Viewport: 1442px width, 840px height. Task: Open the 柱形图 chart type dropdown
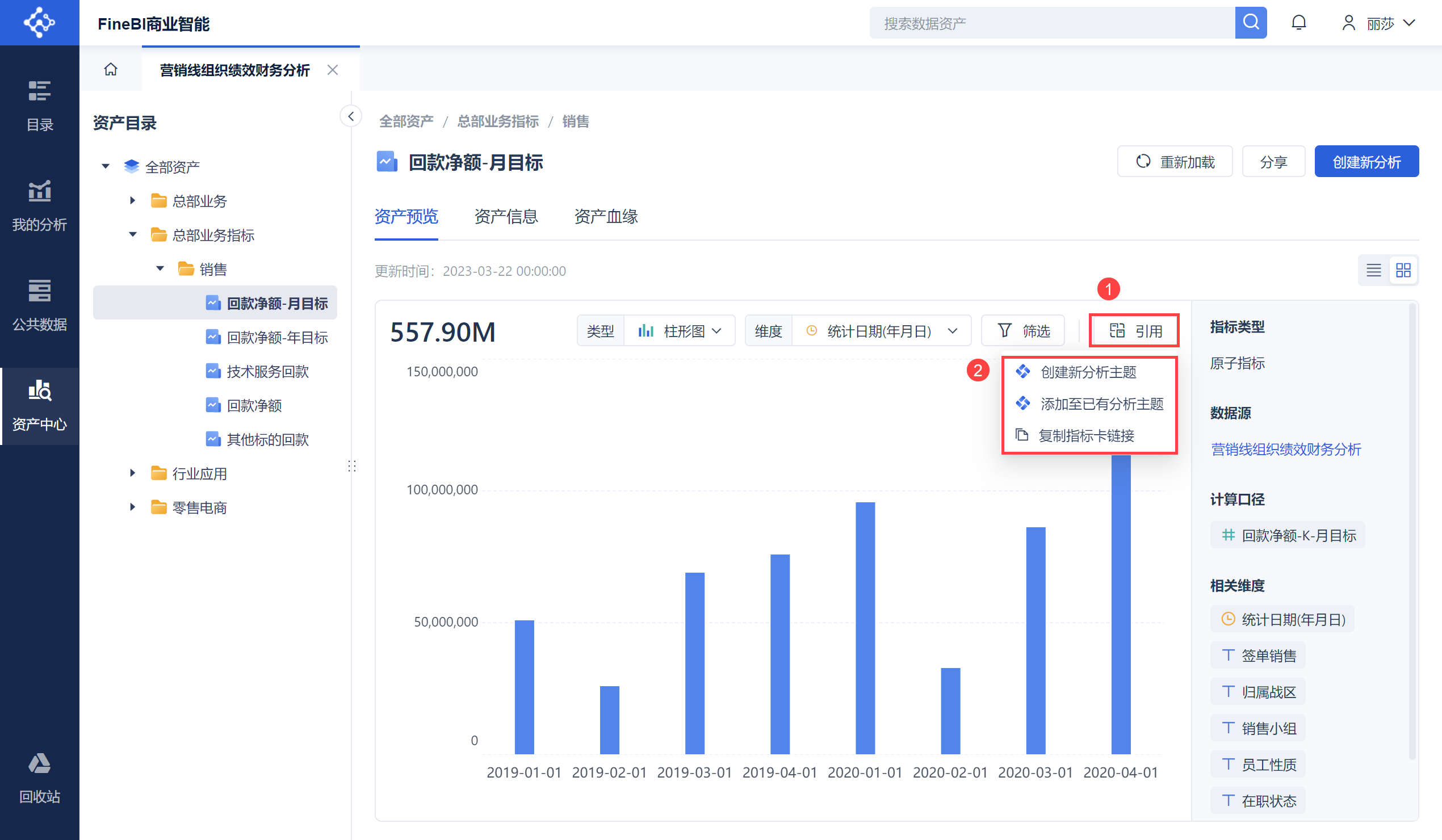pos(679,331)
